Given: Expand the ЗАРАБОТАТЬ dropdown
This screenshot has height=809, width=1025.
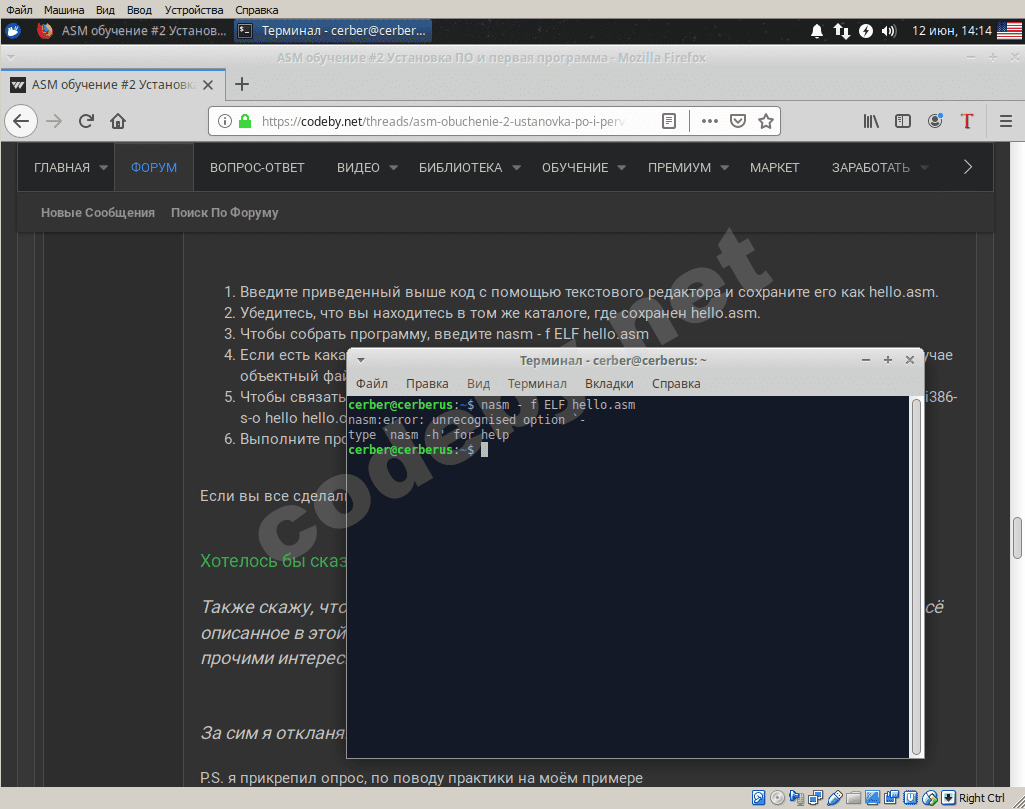Looking at the screenshot, I should click(x=924, y=167).
